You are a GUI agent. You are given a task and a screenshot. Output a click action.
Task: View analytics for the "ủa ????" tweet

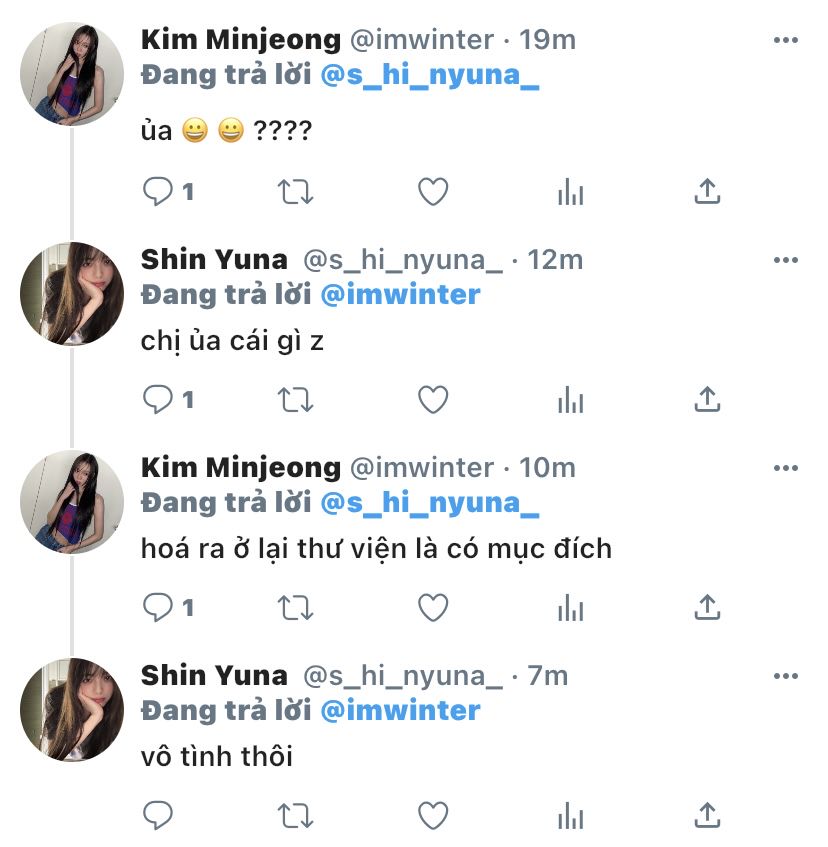pos(570,192)
